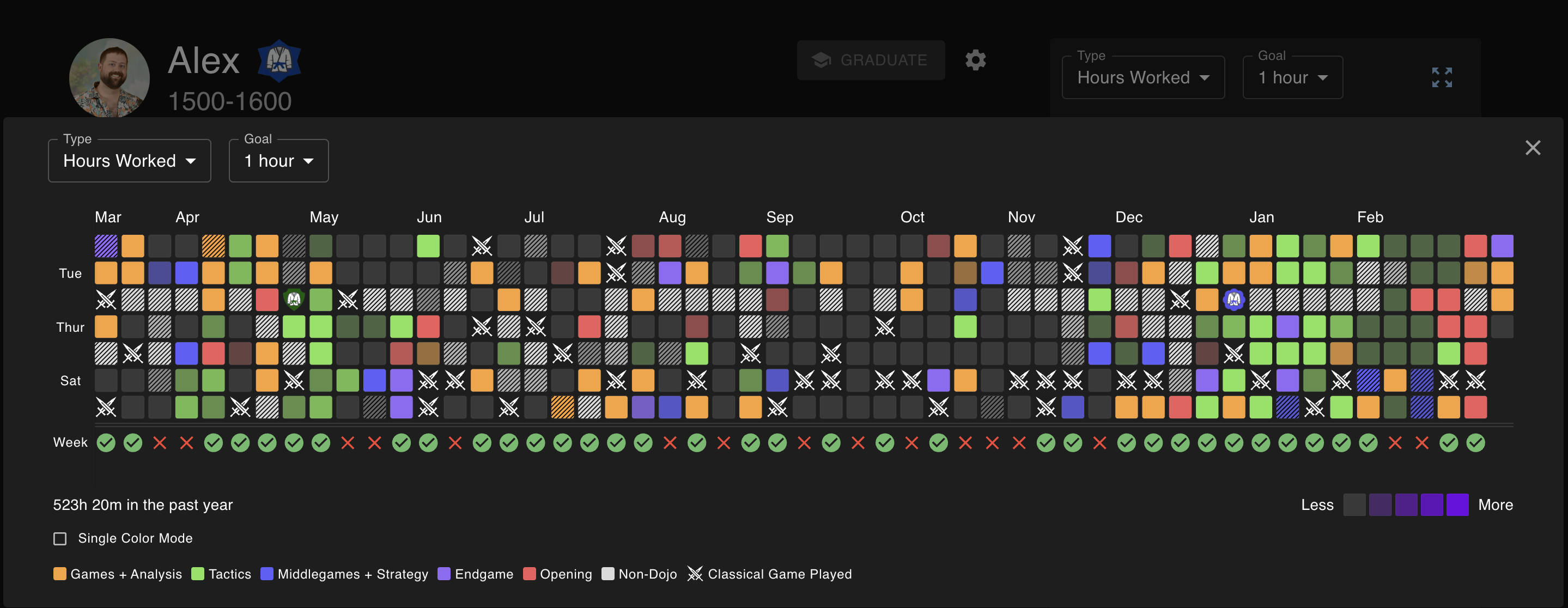Open the settings gear icon
Image resolution: width=1568 pixels, height=608 pixels.
975,59
